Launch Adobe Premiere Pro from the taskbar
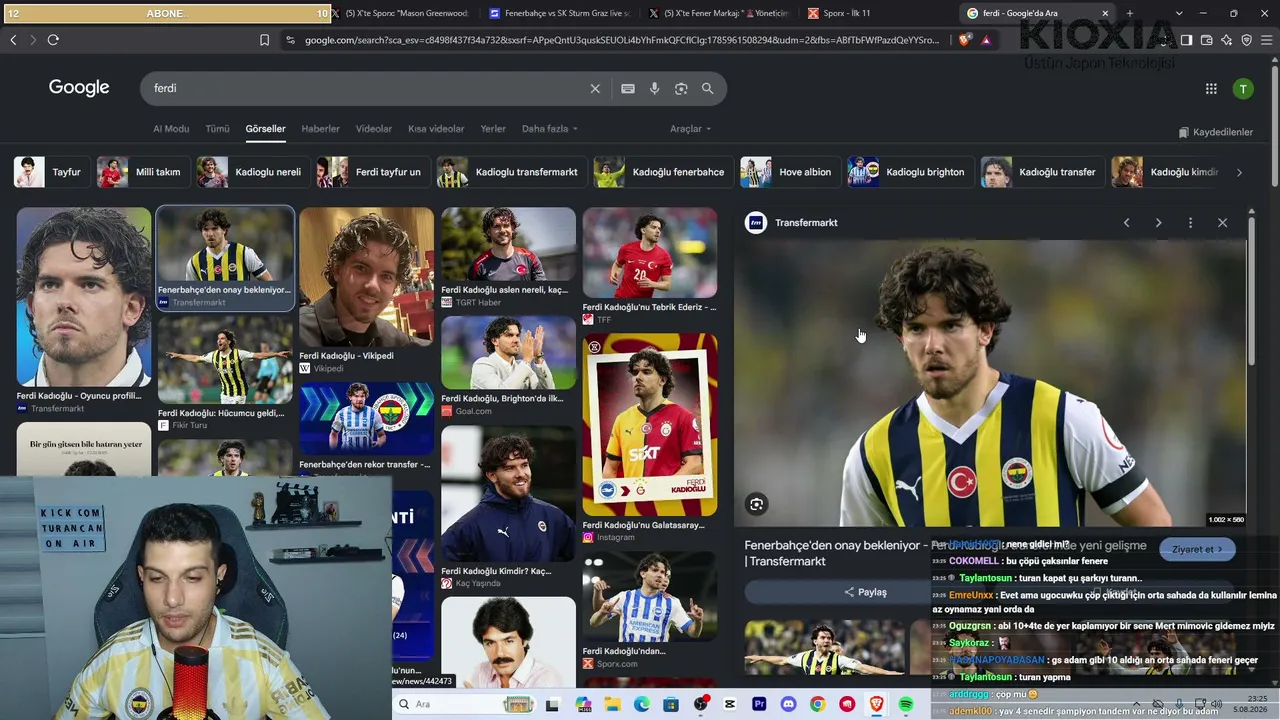The height and width of the screenshot is (720, 1280). 759,705
